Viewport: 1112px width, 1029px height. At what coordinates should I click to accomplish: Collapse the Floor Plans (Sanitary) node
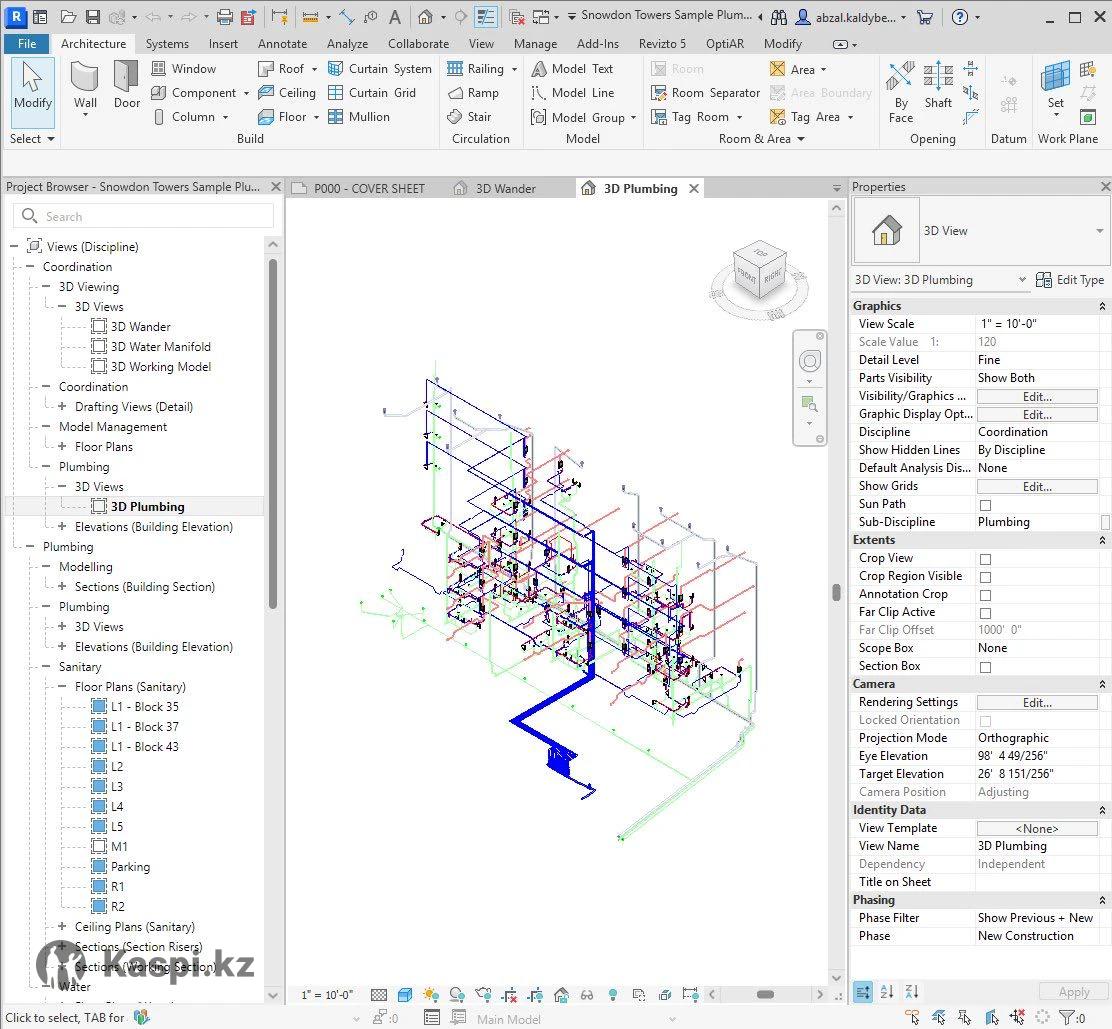(x=62, y=687)
